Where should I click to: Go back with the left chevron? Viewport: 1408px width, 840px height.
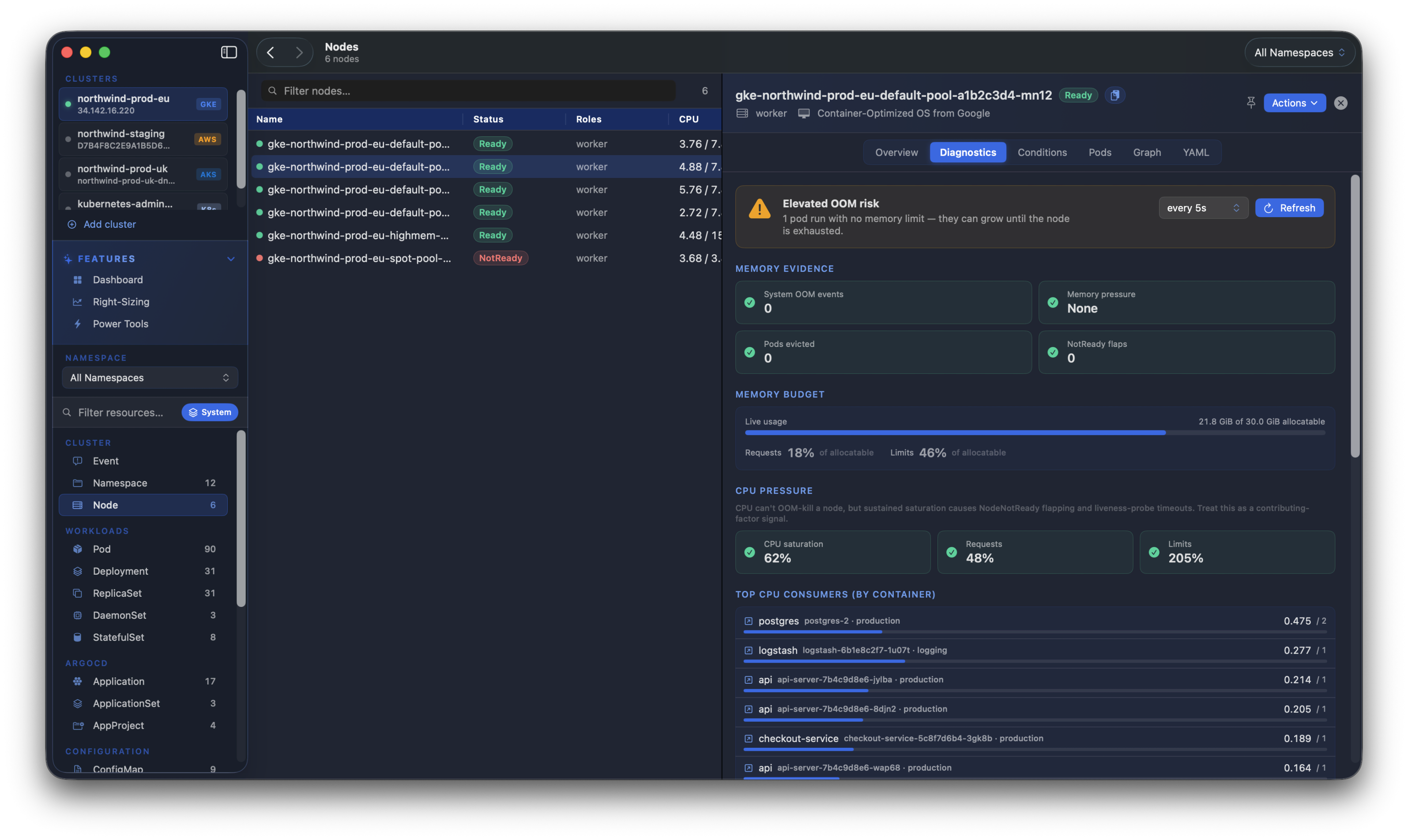271,53
